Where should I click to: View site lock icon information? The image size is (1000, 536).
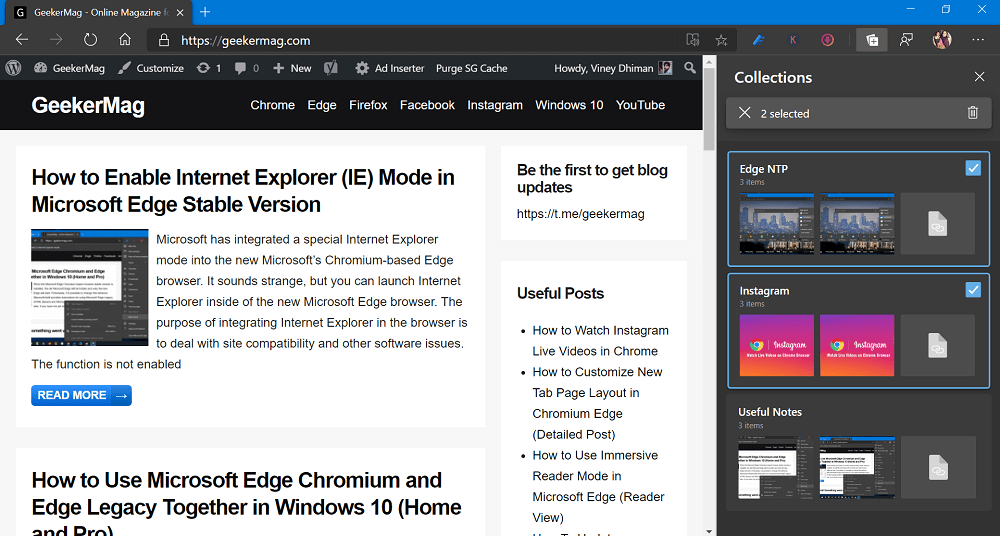pos(164,40)
